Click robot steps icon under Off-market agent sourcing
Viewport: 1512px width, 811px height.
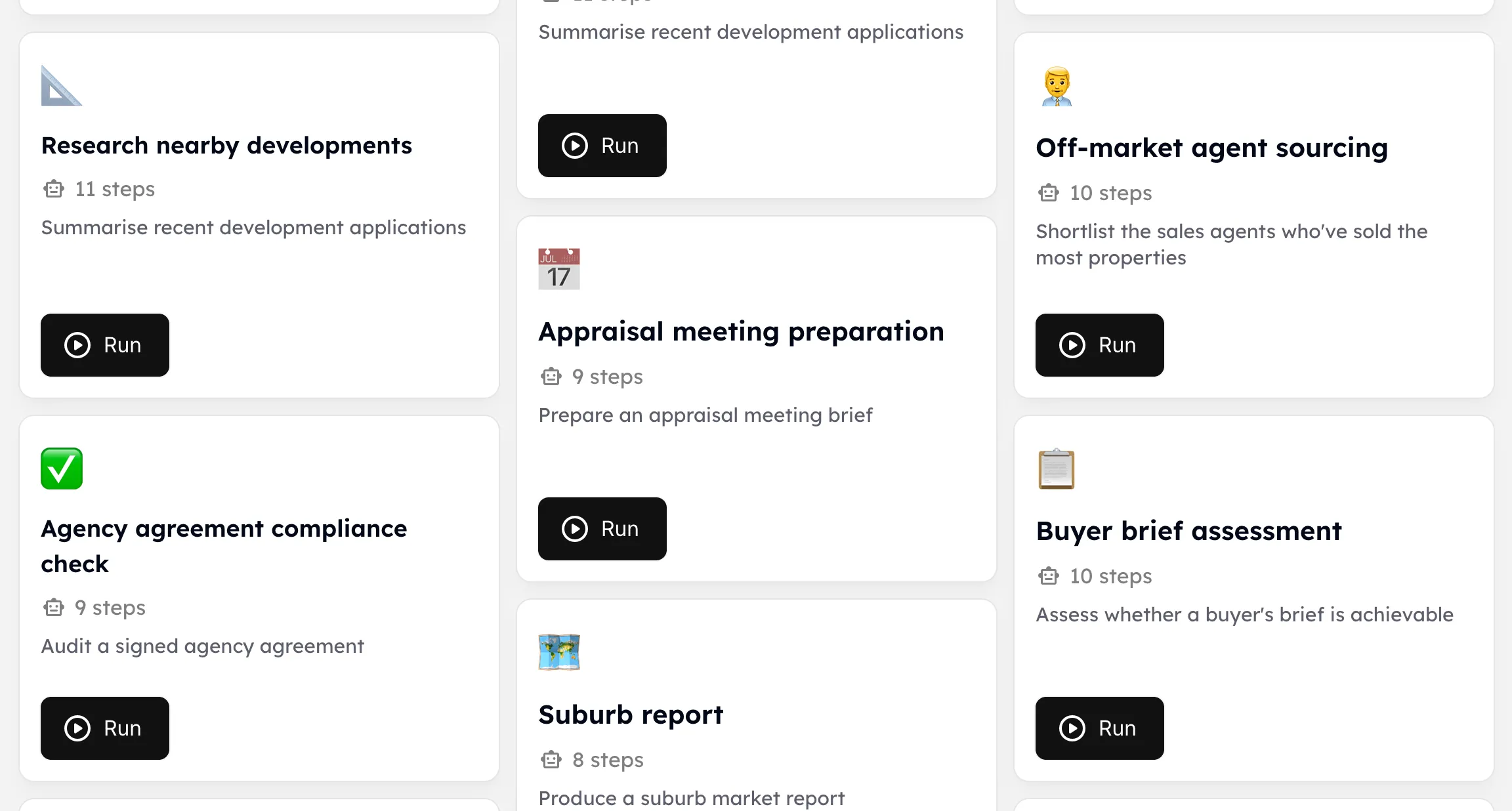coord(1049,193)
